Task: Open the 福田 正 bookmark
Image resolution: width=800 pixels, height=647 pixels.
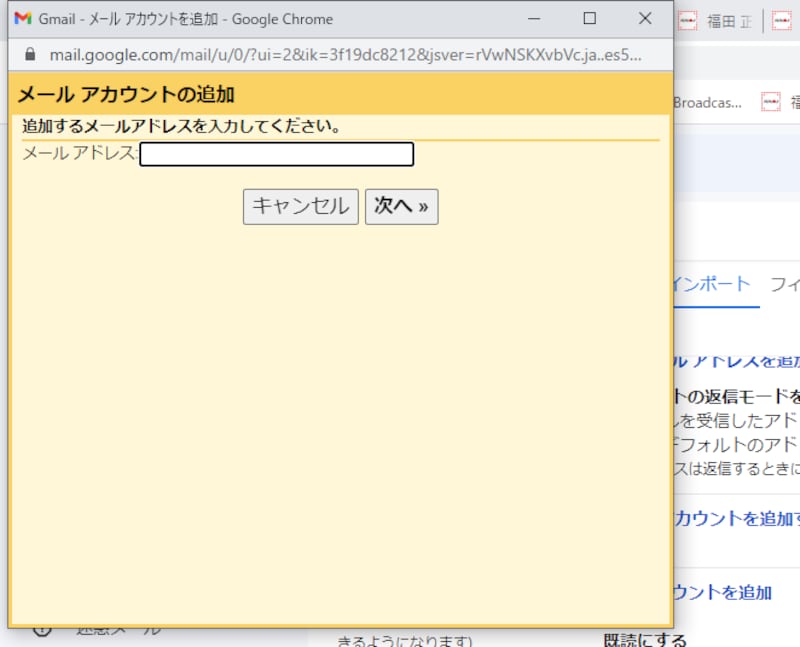Action: [x=728, y=22]
